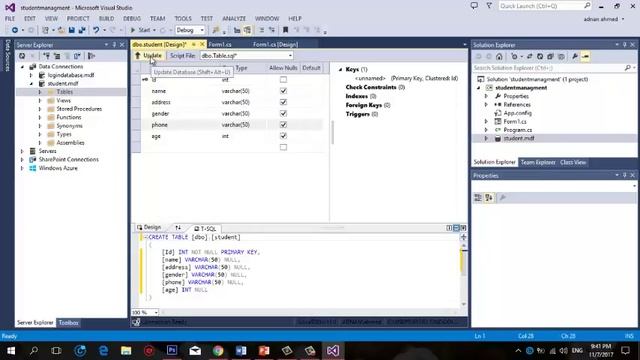The height and width of the screenshot is (360, 640).
Task: Select SharePoint Connections in Server Explorer
Action: coord(69,160)
